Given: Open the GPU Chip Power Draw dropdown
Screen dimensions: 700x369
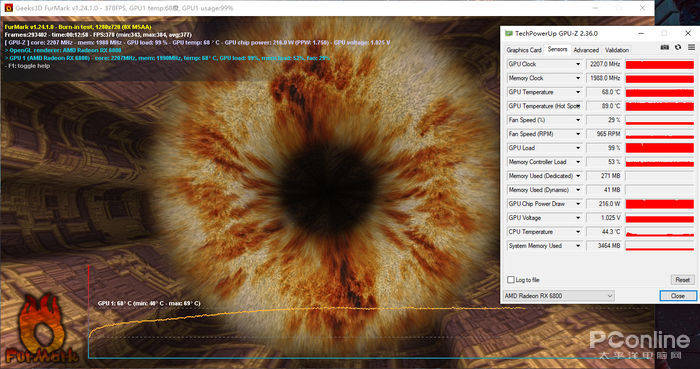Looking at the screenshot, I should [x=578, y=204].
